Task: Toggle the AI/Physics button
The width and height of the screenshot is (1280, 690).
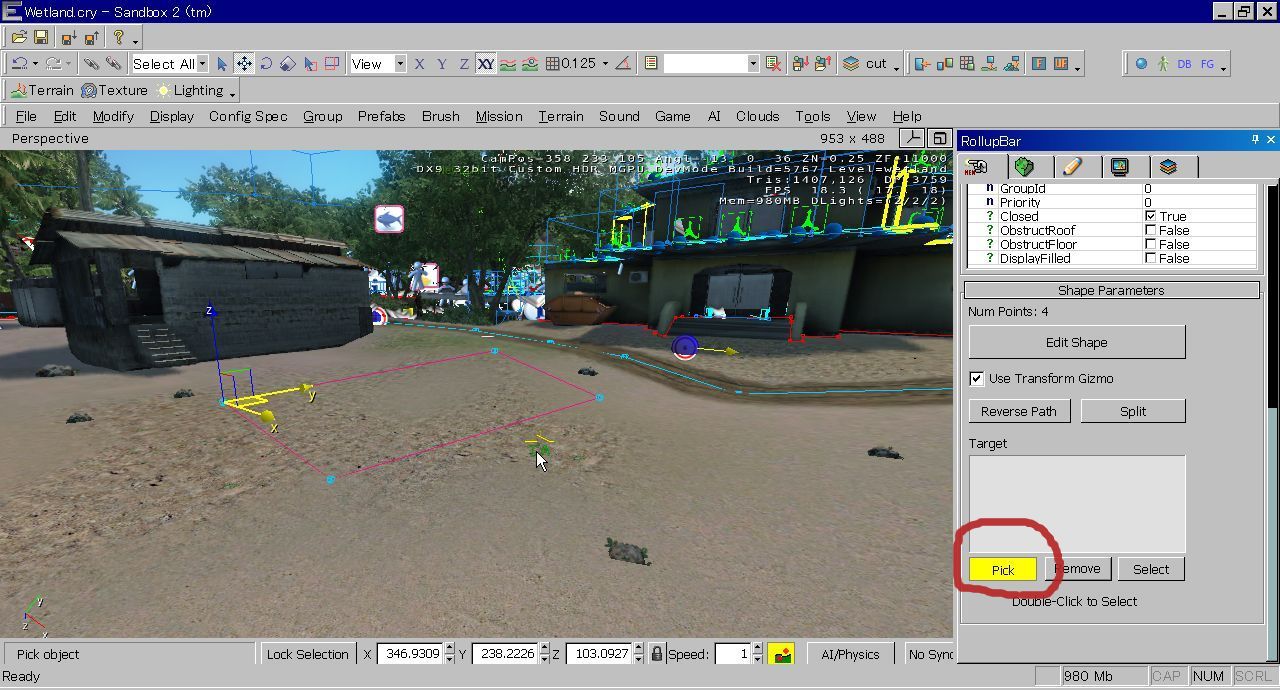Action: pyautogui.click(x=850, y=654)
